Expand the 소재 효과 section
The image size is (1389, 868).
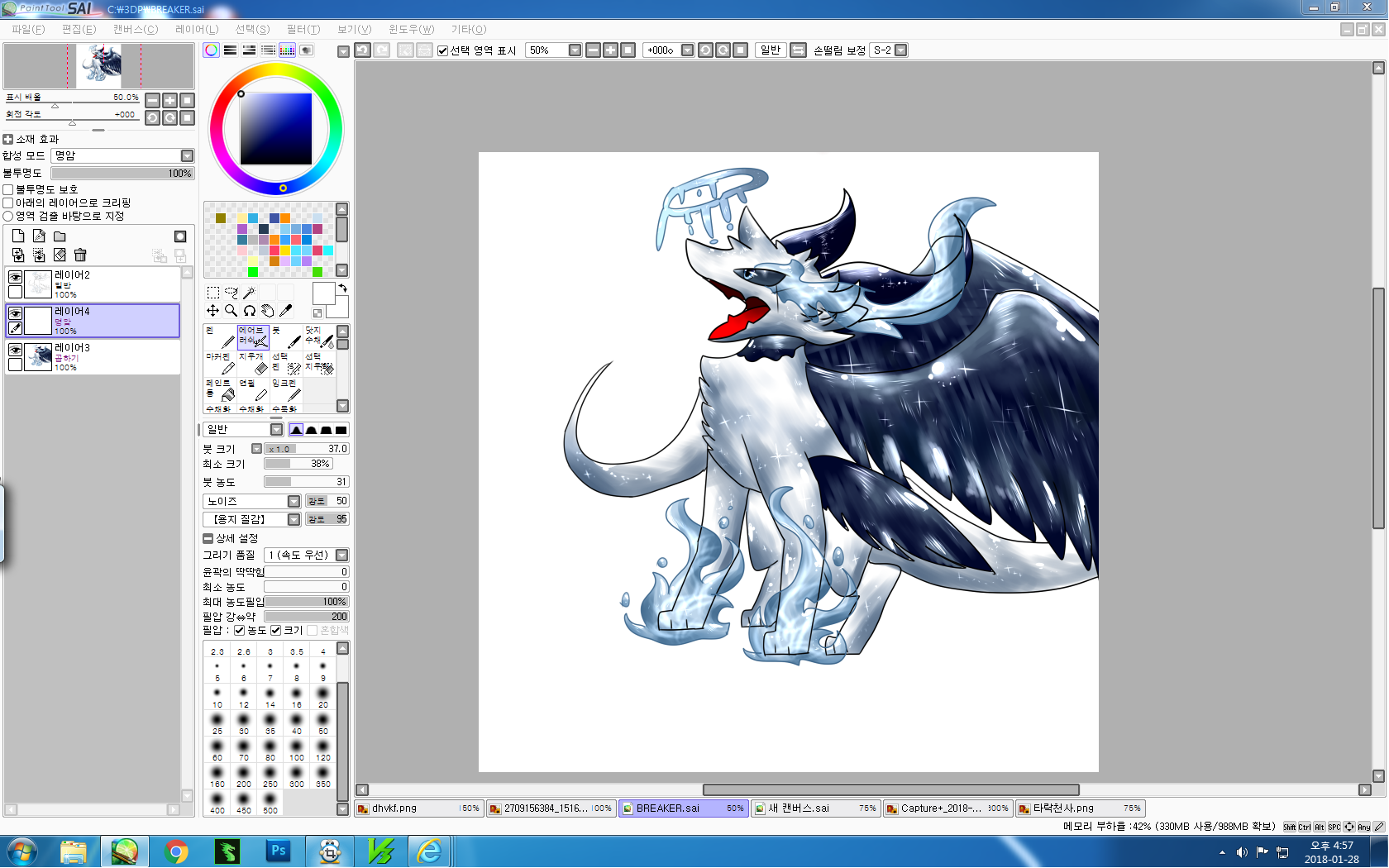tap(8, 140)
